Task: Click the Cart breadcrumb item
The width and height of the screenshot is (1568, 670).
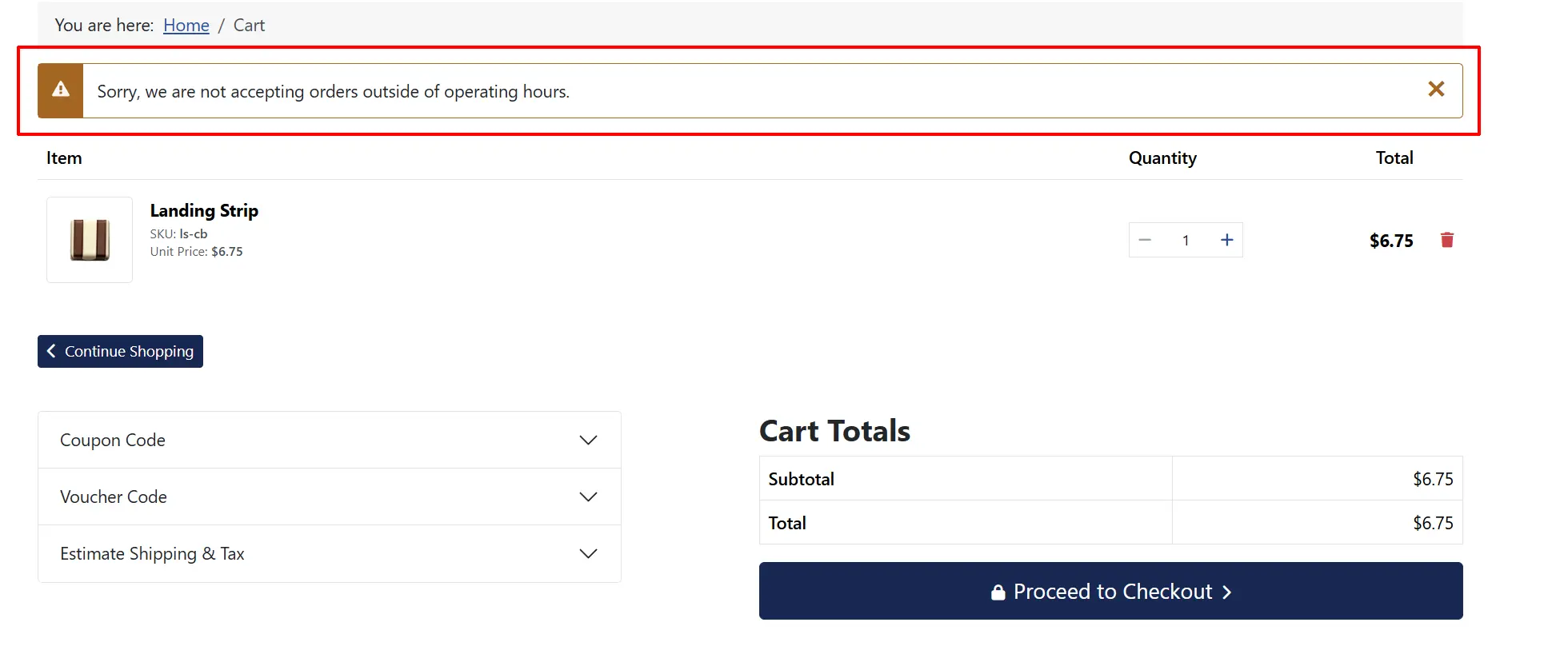Action: [x=249, y=26]
